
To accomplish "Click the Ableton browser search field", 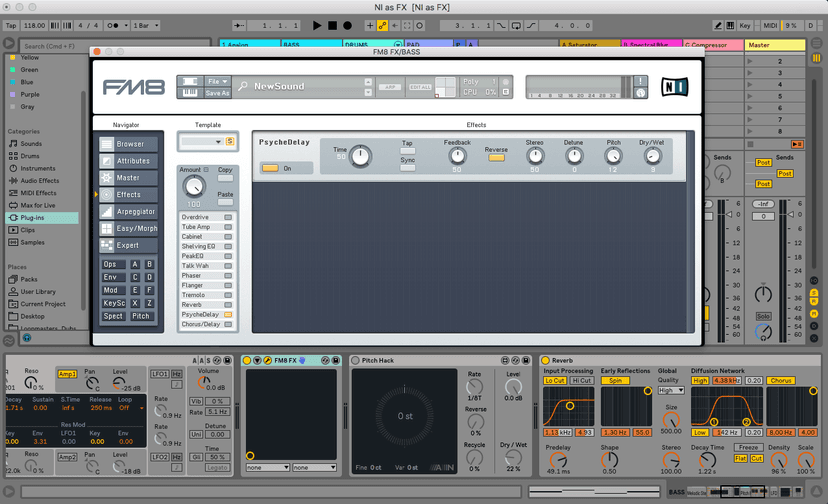I will click(114, 46).
